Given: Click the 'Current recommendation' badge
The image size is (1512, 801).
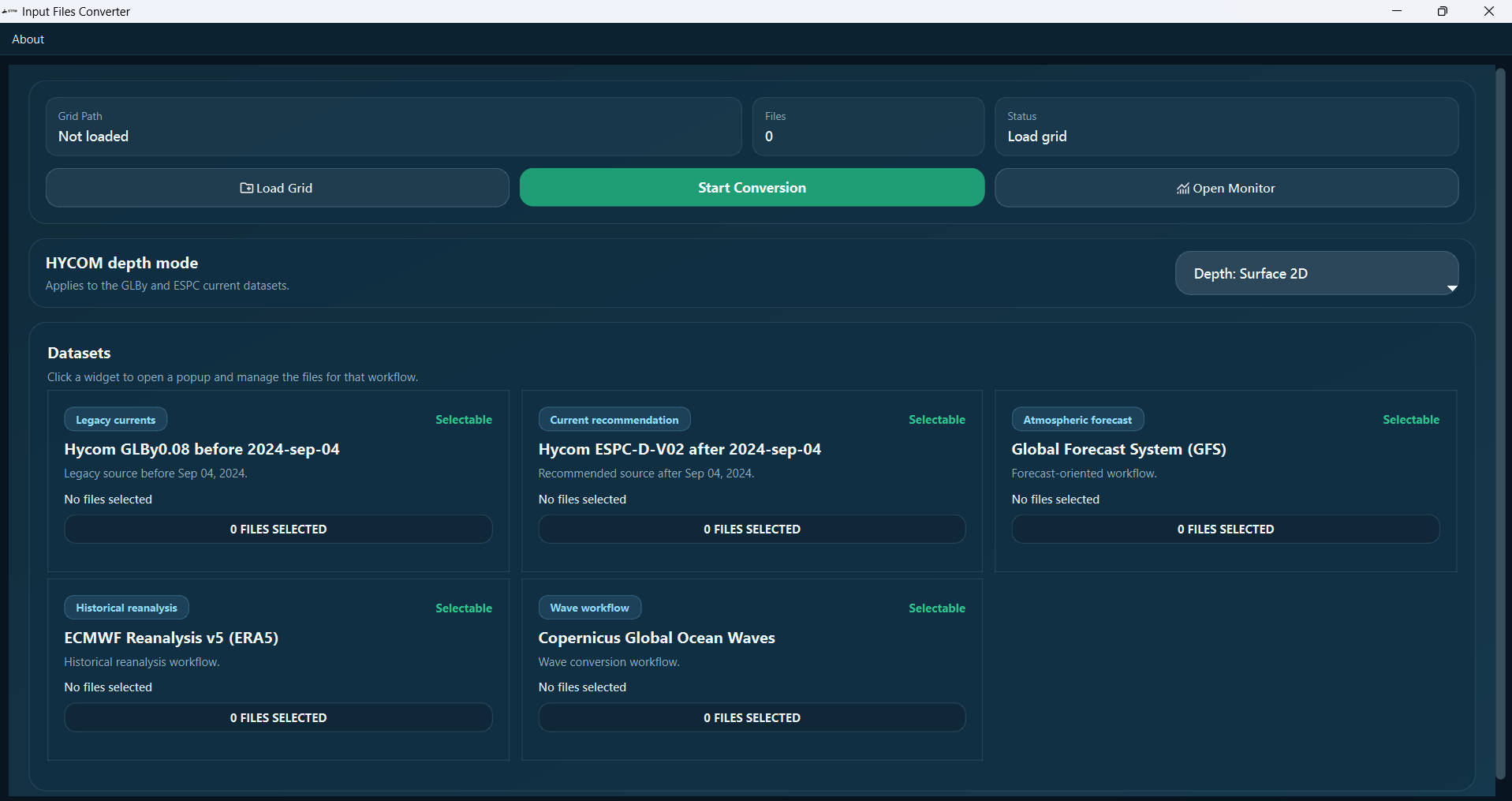Looking at the screenshot, I should [x=614, y=420].
